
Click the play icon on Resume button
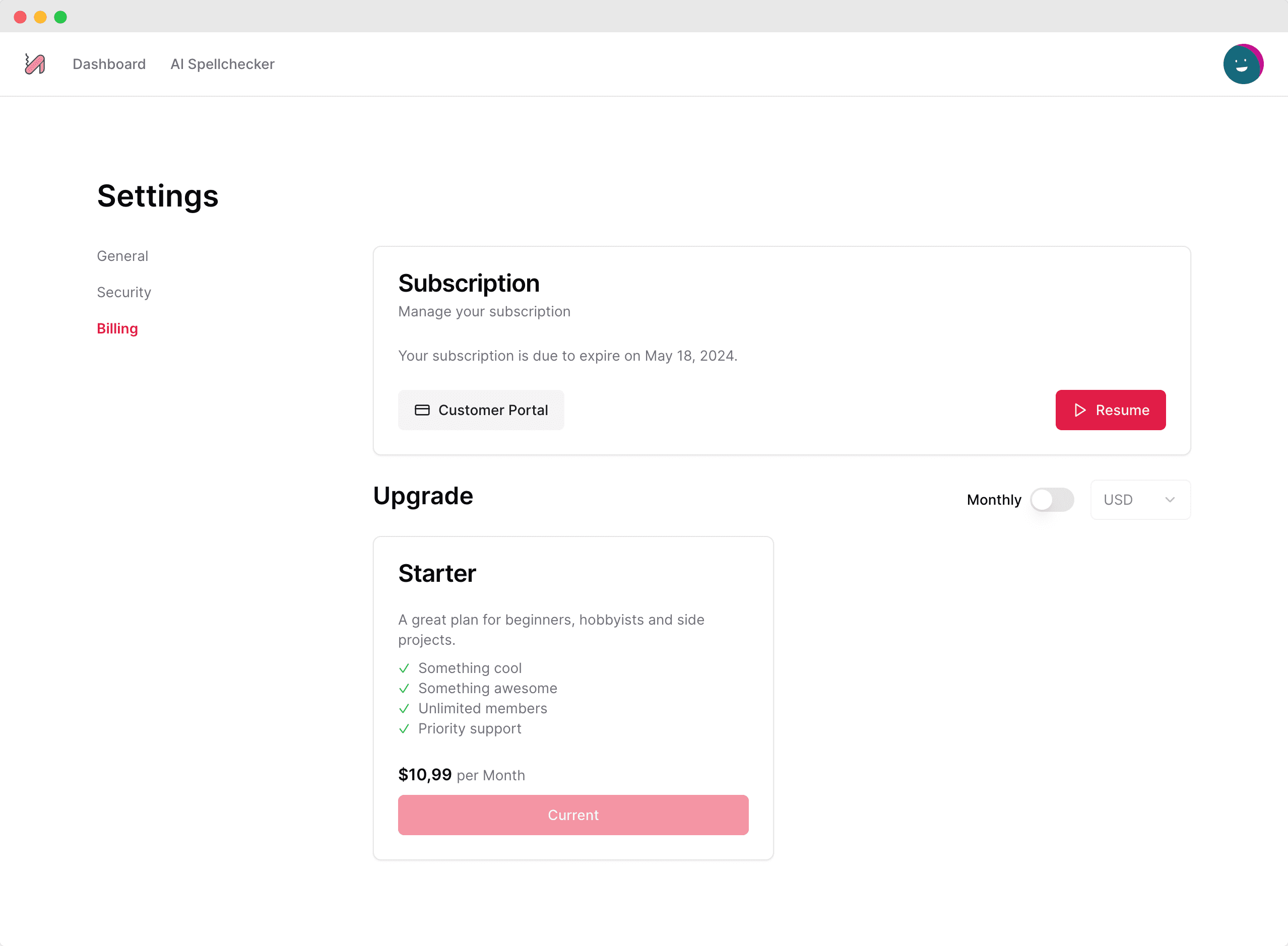1079,410
